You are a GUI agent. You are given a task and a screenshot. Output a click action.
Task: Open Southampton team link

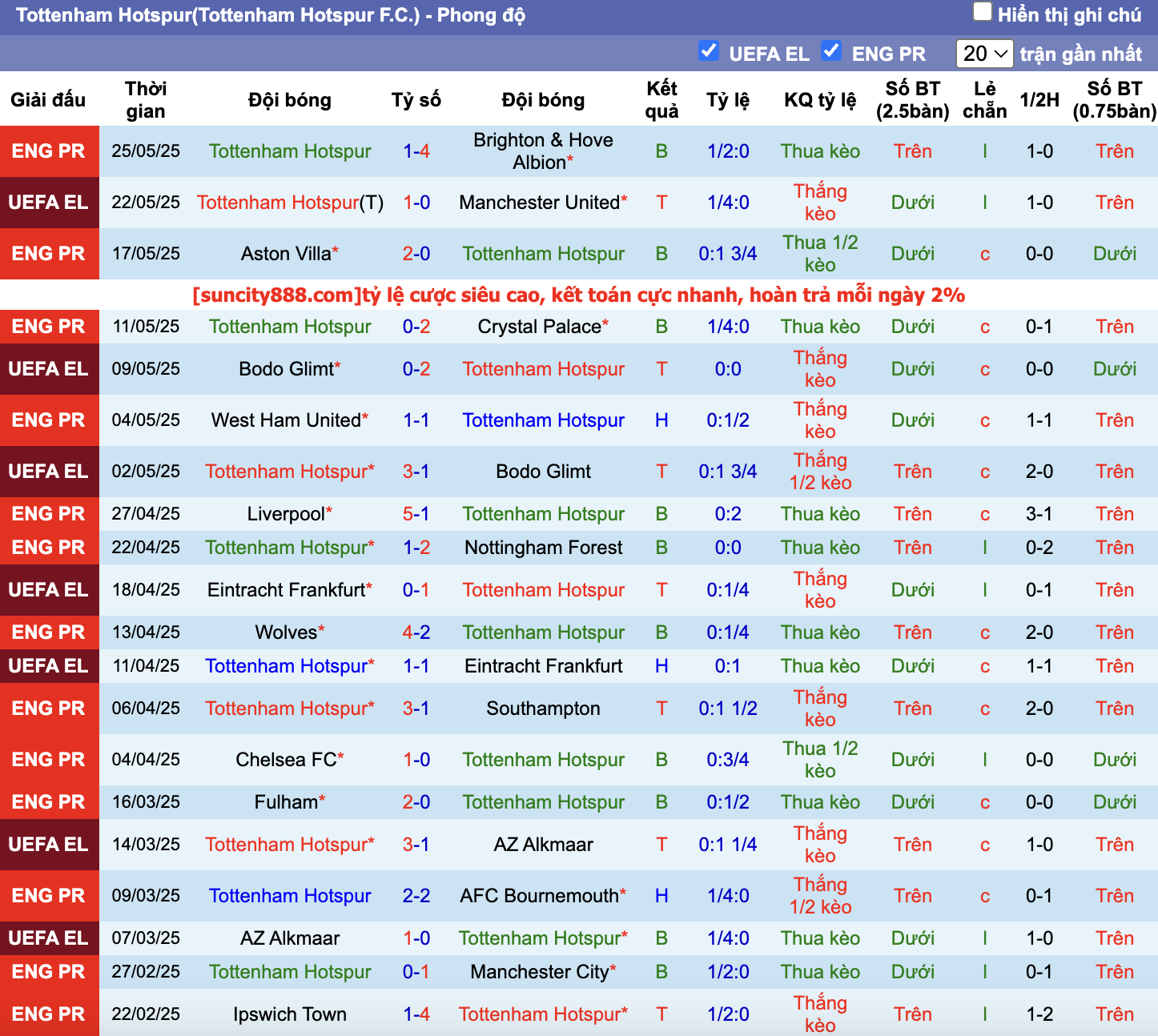(x=543, y=709)
